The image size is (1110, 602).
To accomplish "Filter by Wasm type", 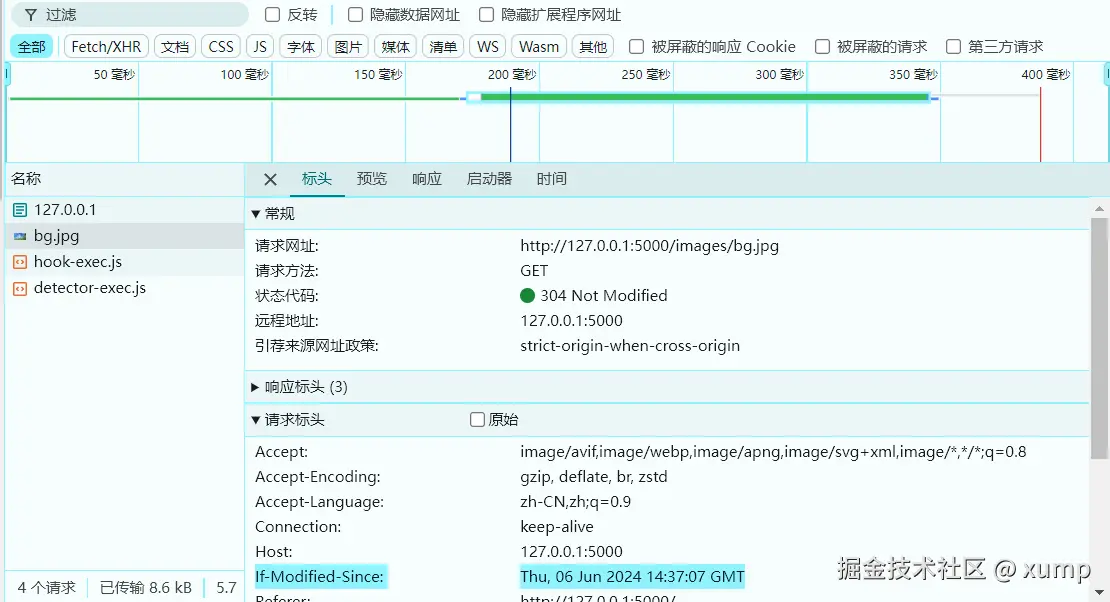I will click(x=539, y=47).
